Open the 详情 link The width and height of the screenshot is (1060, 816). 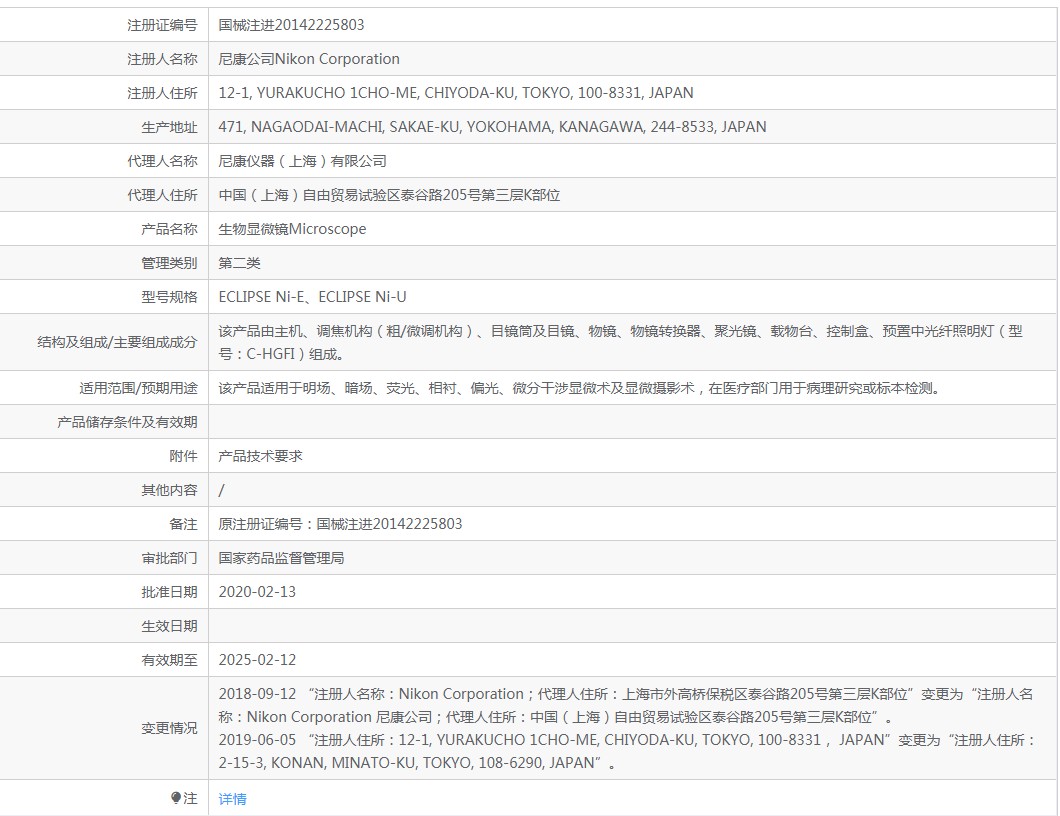click(x=233, y=799)
